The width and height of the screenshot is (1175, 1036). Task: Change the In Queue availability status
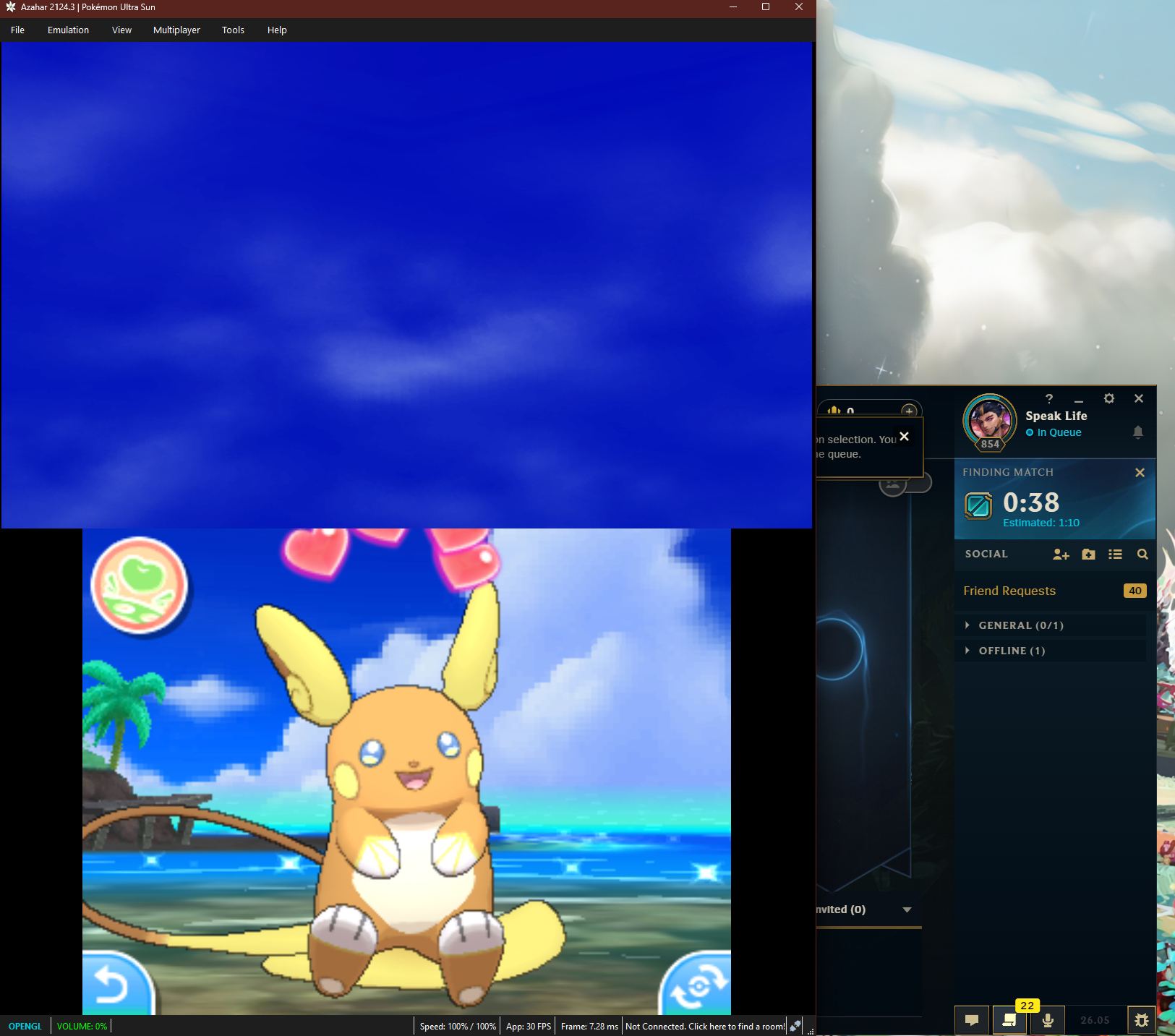(x=1054, y=432)
